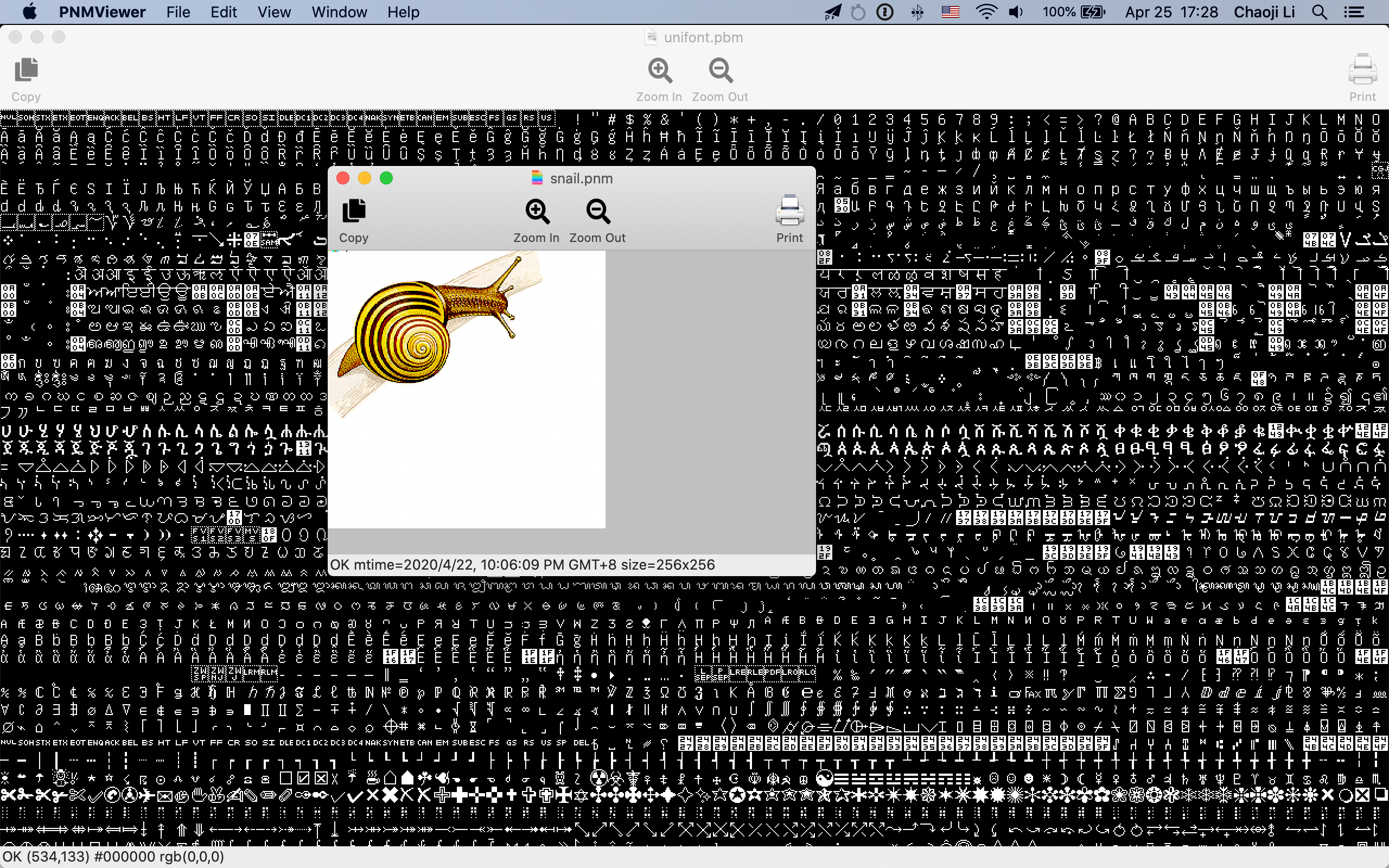Open the Wi-Fi status menu
The image size is (1389, 868).
point(985,12)
